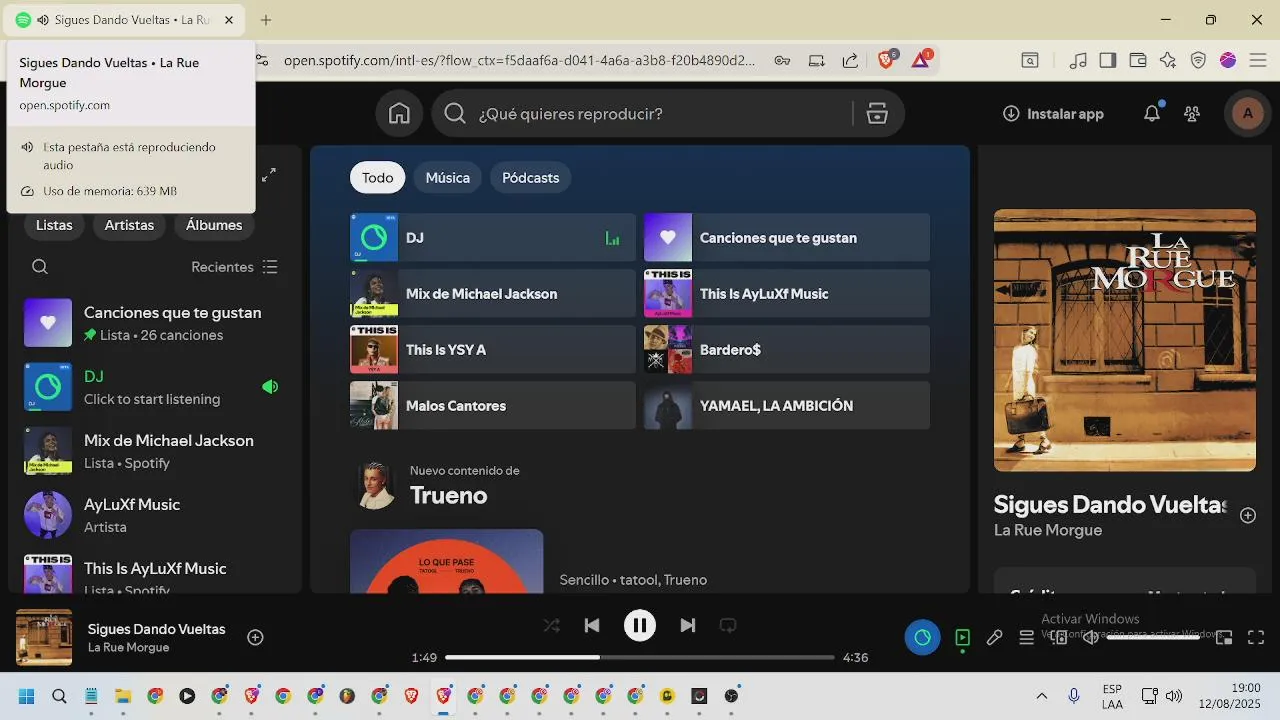Mute the player volume speaker
The height and width of the screenshot is (720, 1280).
1090,637
